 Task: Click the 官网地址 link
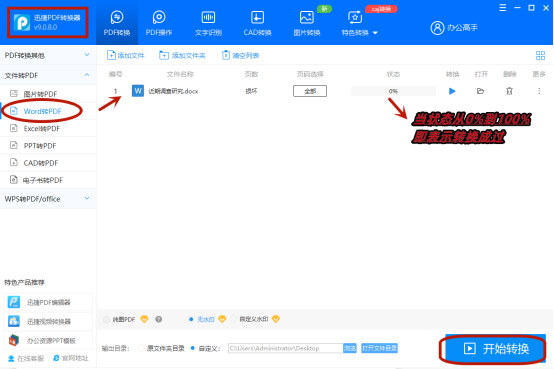[x=71, y=358]
